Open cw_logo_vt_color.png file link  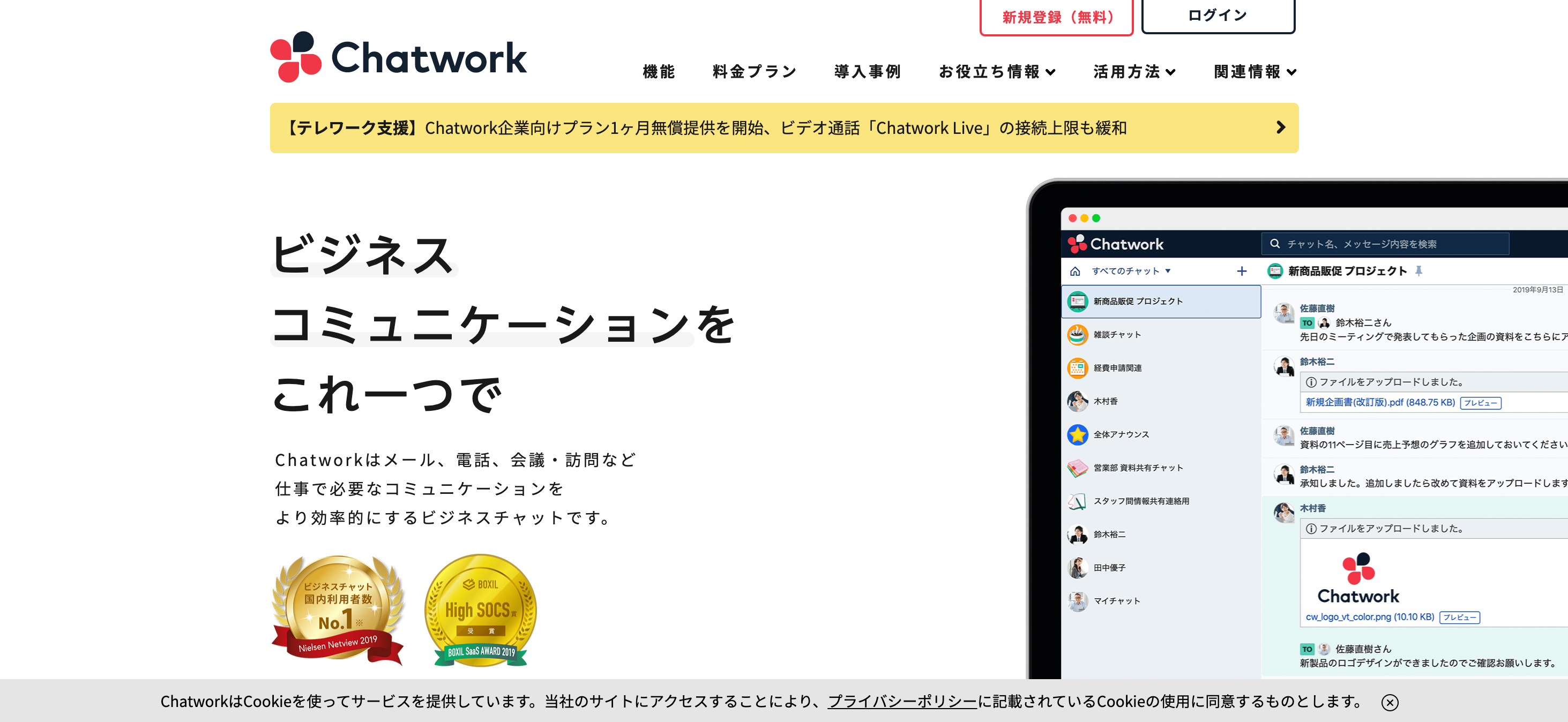point(1370,617)
